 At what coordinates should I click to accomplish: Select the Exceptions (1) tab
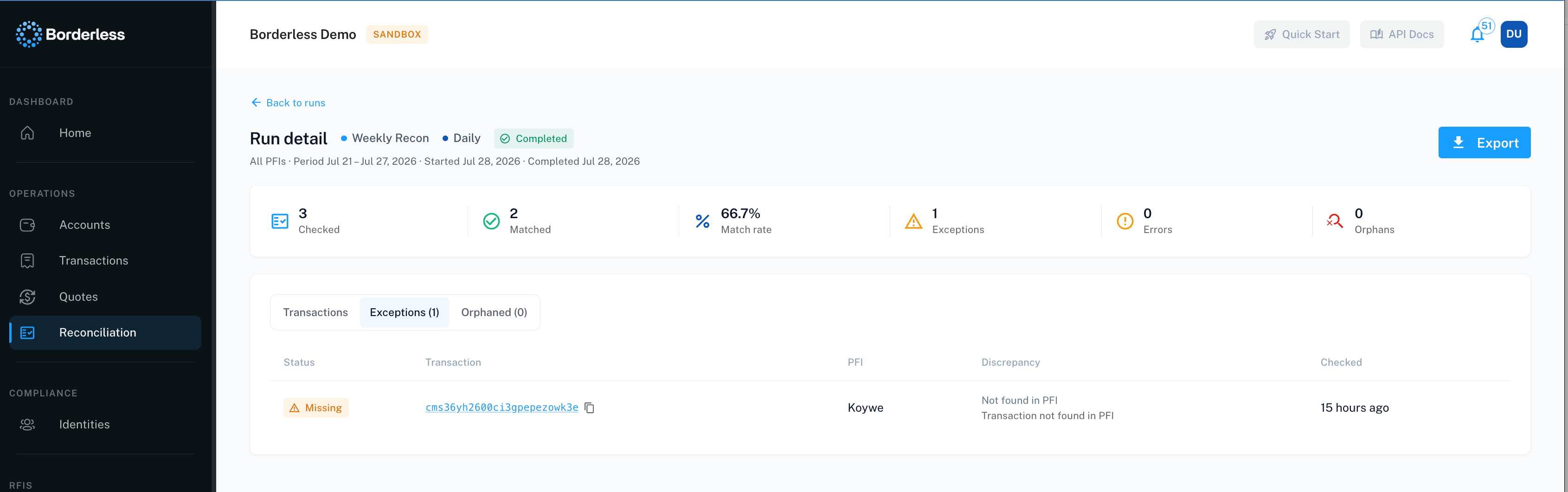click(x=404, y=312)
